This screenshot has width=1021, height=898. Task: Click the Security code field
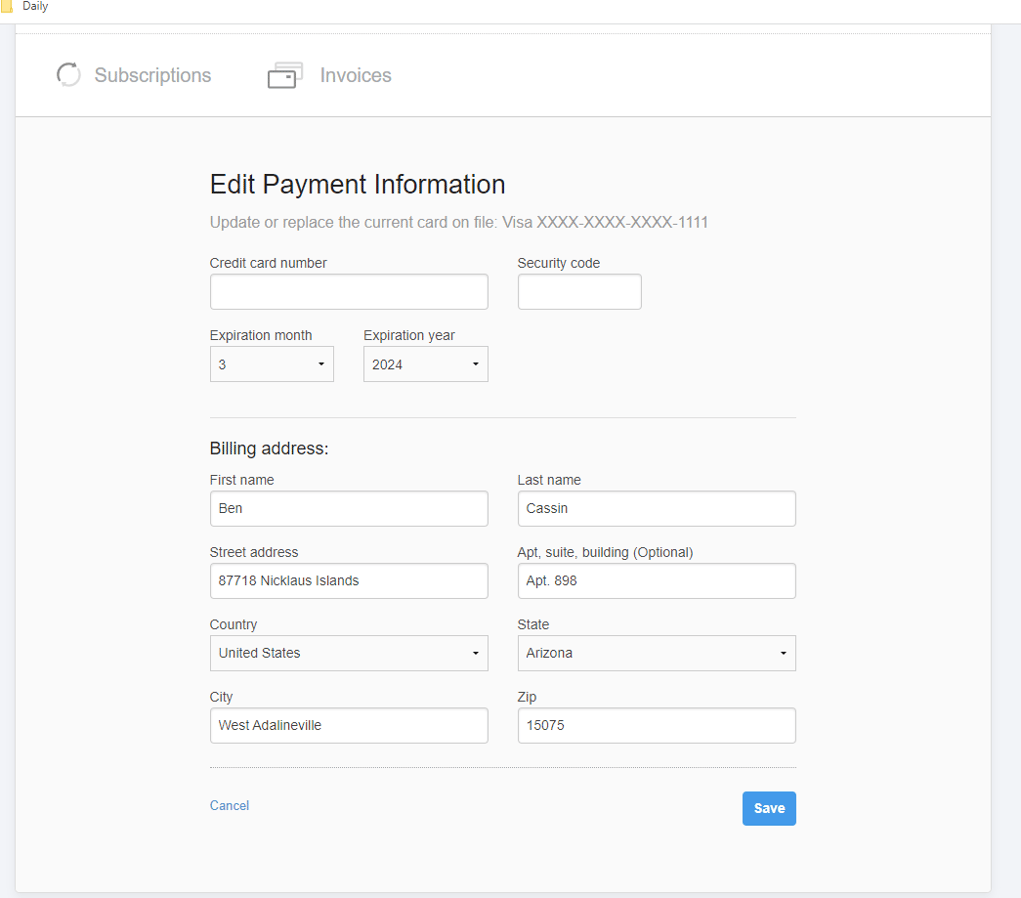(x=579, y=291)
